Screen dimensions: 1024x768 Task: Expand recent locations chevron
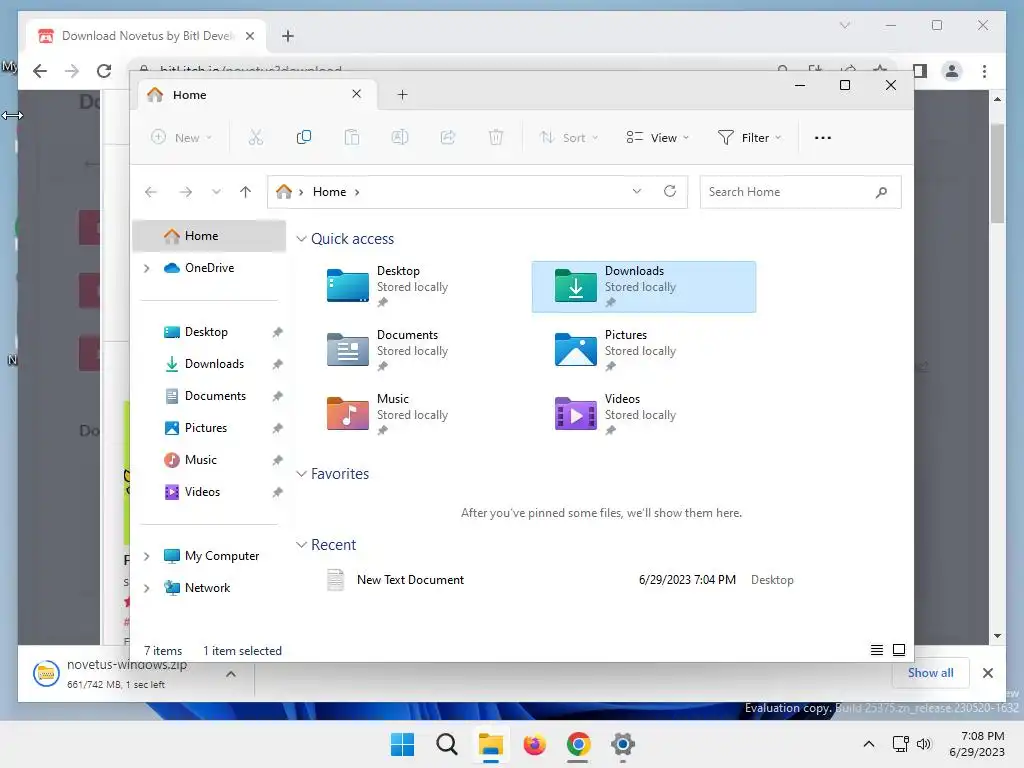pos(216,192)
